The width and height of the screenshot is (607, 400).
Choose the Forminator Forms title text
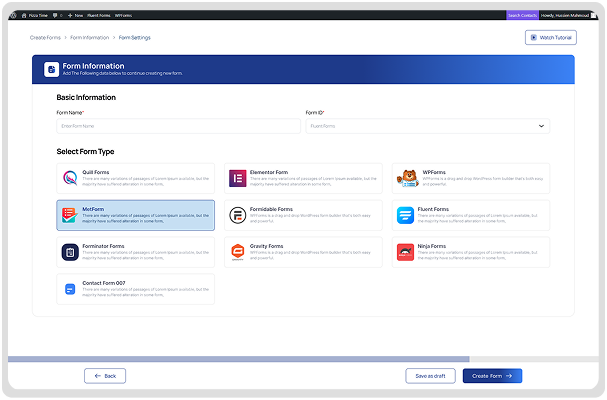[x=103, y=246]
